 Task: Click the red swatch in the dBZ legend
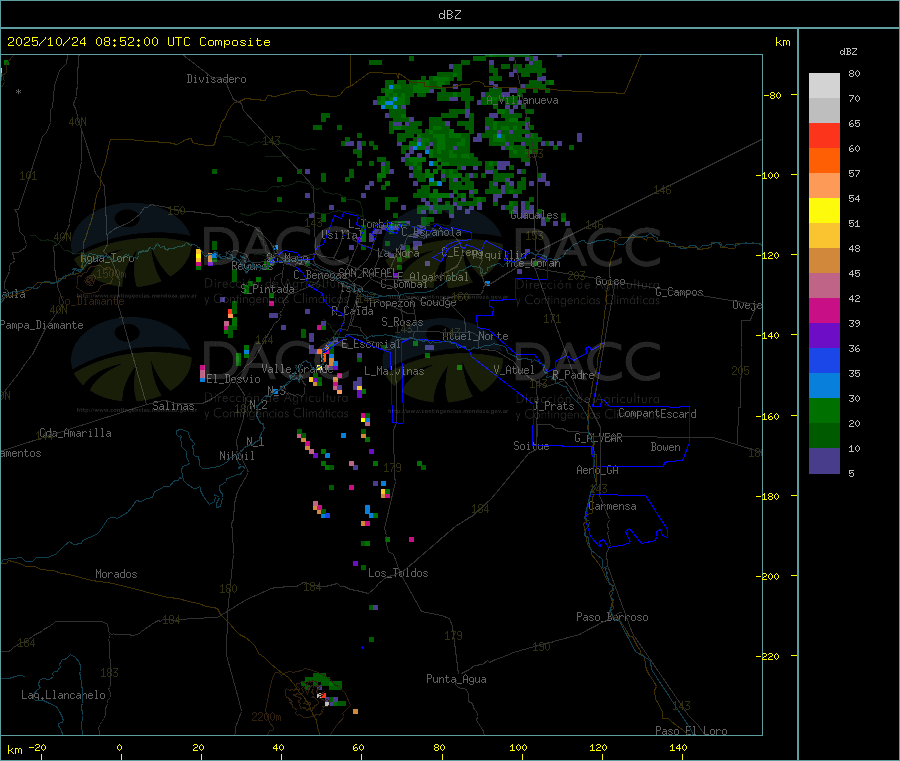(824, 135)
